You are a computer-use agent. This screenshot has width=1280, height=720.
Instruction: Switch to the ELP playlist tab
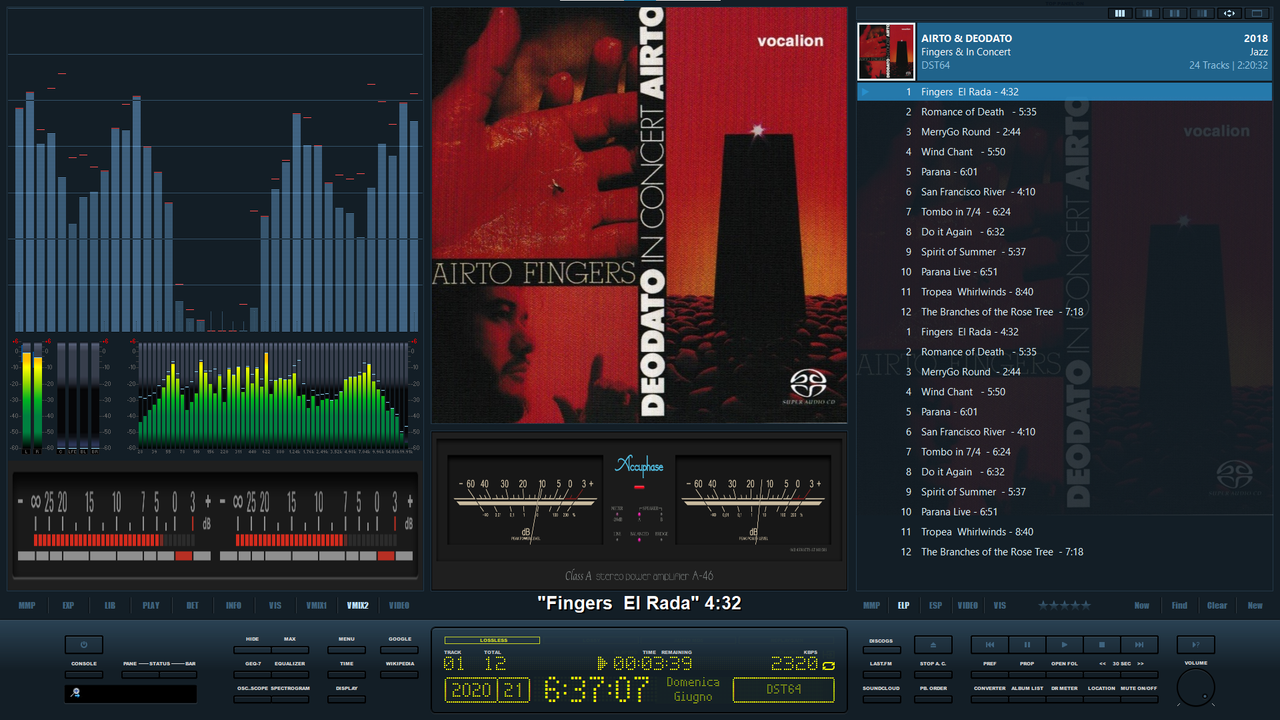click(903, 605)
